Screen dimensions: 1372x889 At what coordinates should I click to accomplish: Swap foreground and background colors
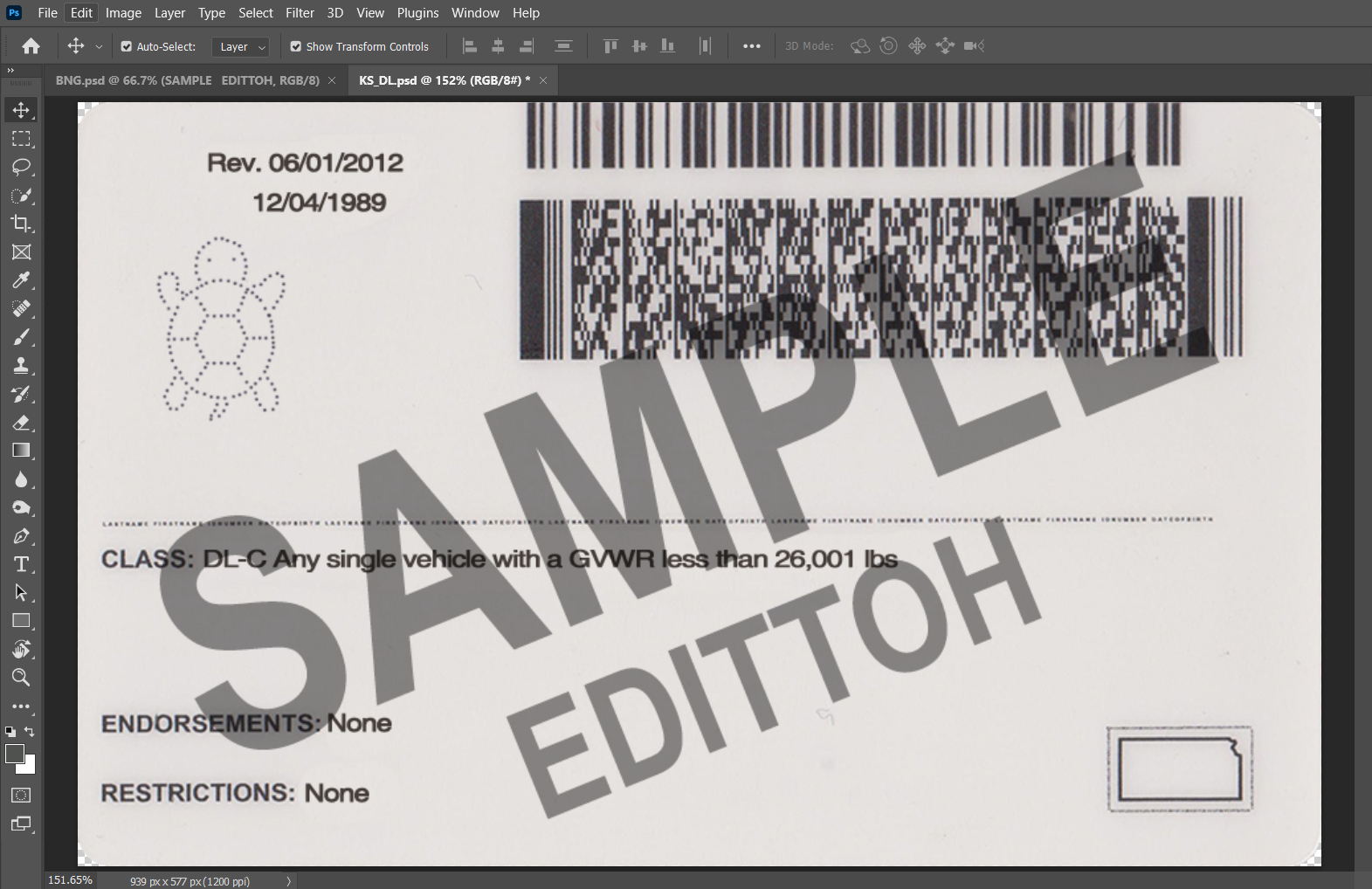tap(30, 732)
